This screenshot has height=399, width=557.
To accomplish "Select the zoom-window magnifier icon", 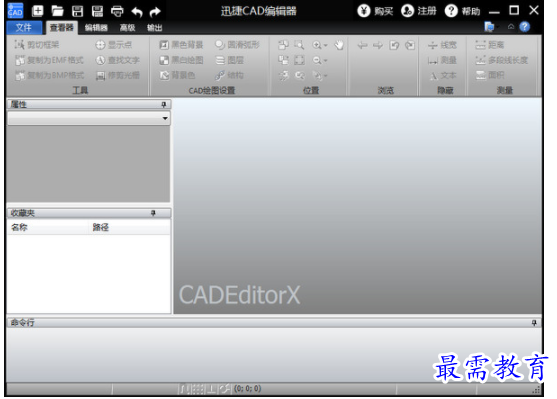I will pyautogui.click(x=299, y=45).
